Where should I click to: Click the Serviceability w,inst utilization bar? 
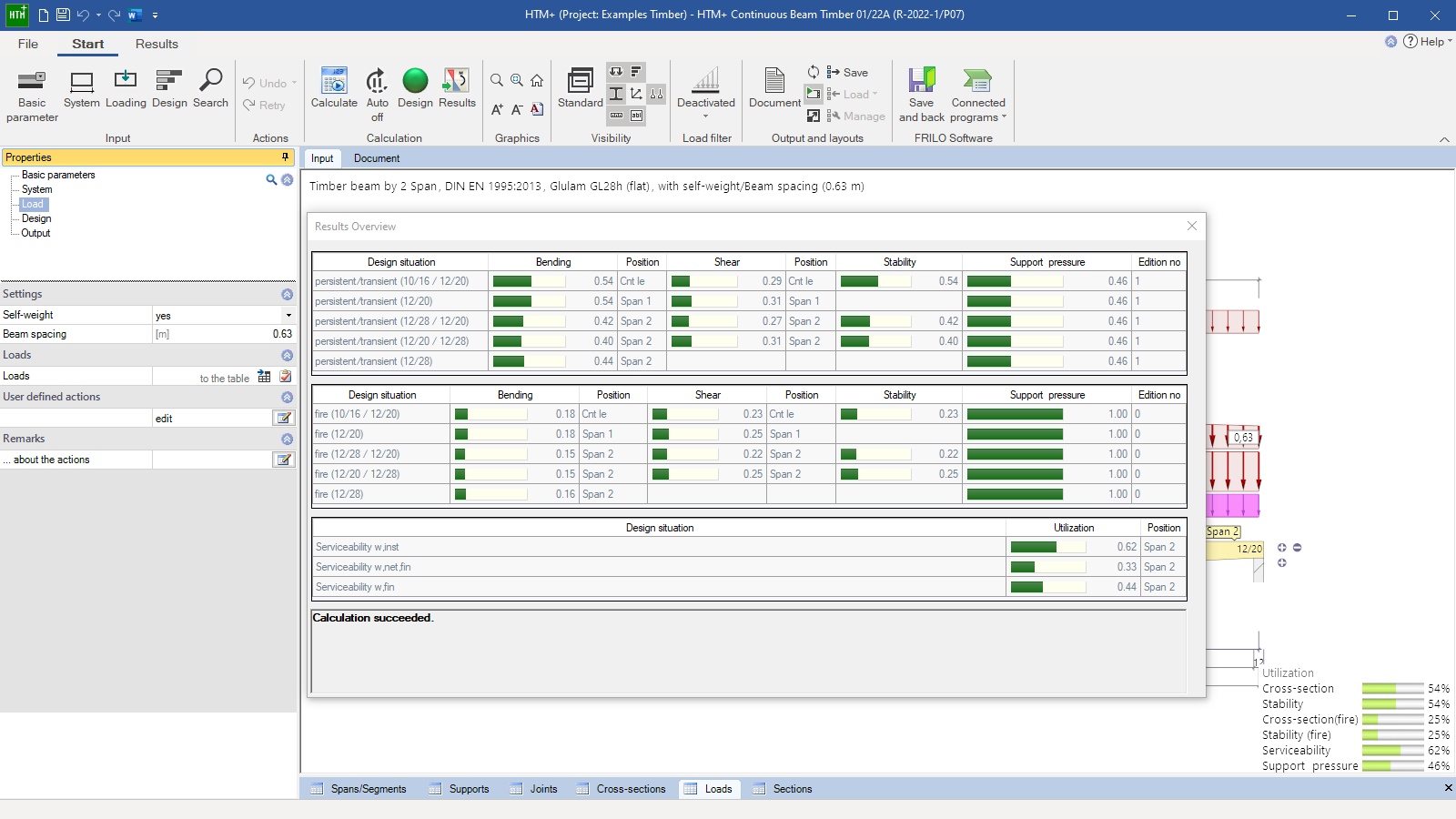(x=1047, y=547)
